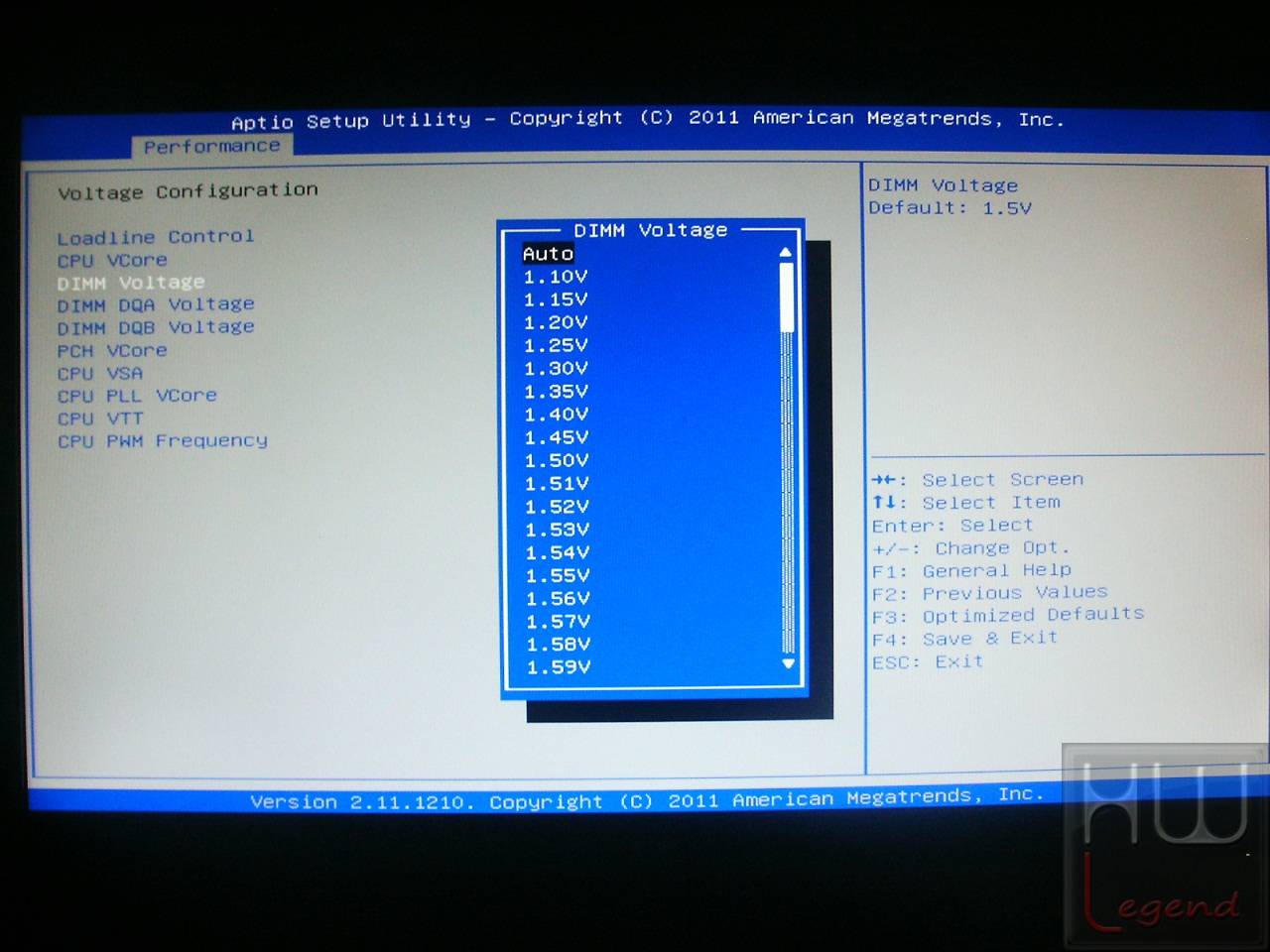
Task: Click 'ESC: Exit' hint
Action: click(x=928, y=662)
